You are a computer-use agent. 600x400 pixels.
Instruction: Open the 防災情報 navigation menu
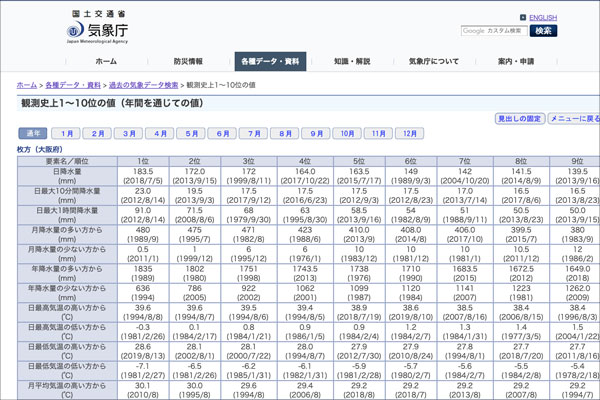coord(187,61)
